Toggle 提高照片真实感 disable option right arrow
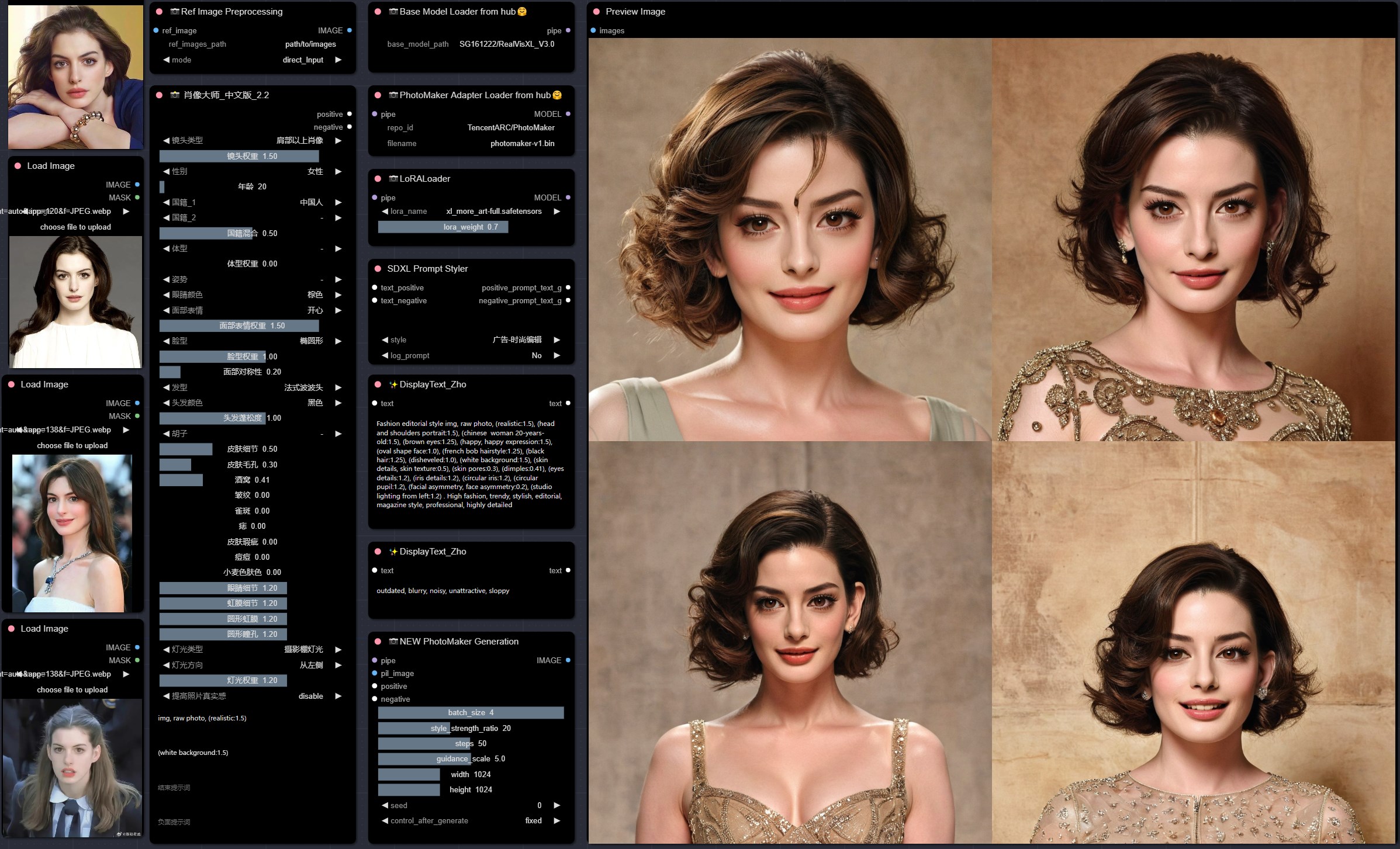Viewport: 1400px width, 849px height. pyautogui.click(x=338, y=696)
